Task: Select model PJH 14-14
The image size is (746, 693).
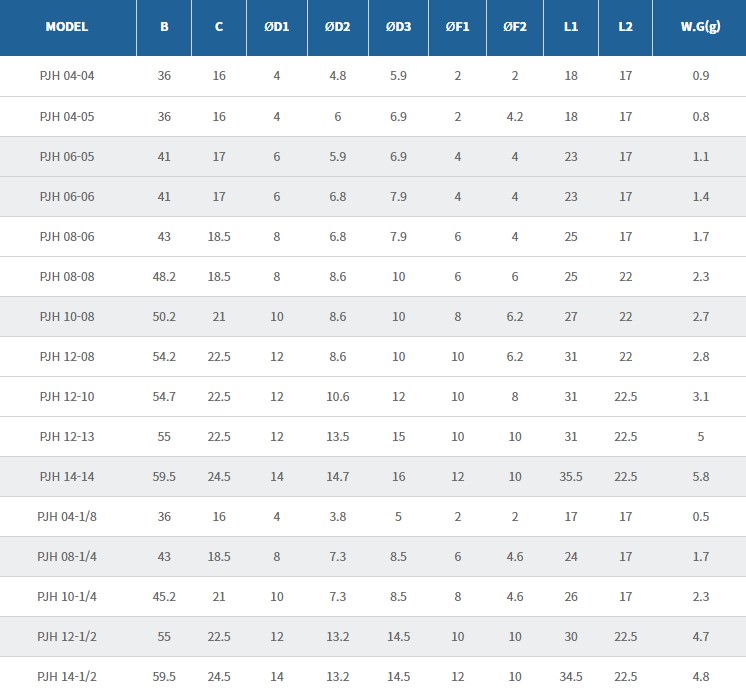Action: pyautogui.click(x=67, y=477)
